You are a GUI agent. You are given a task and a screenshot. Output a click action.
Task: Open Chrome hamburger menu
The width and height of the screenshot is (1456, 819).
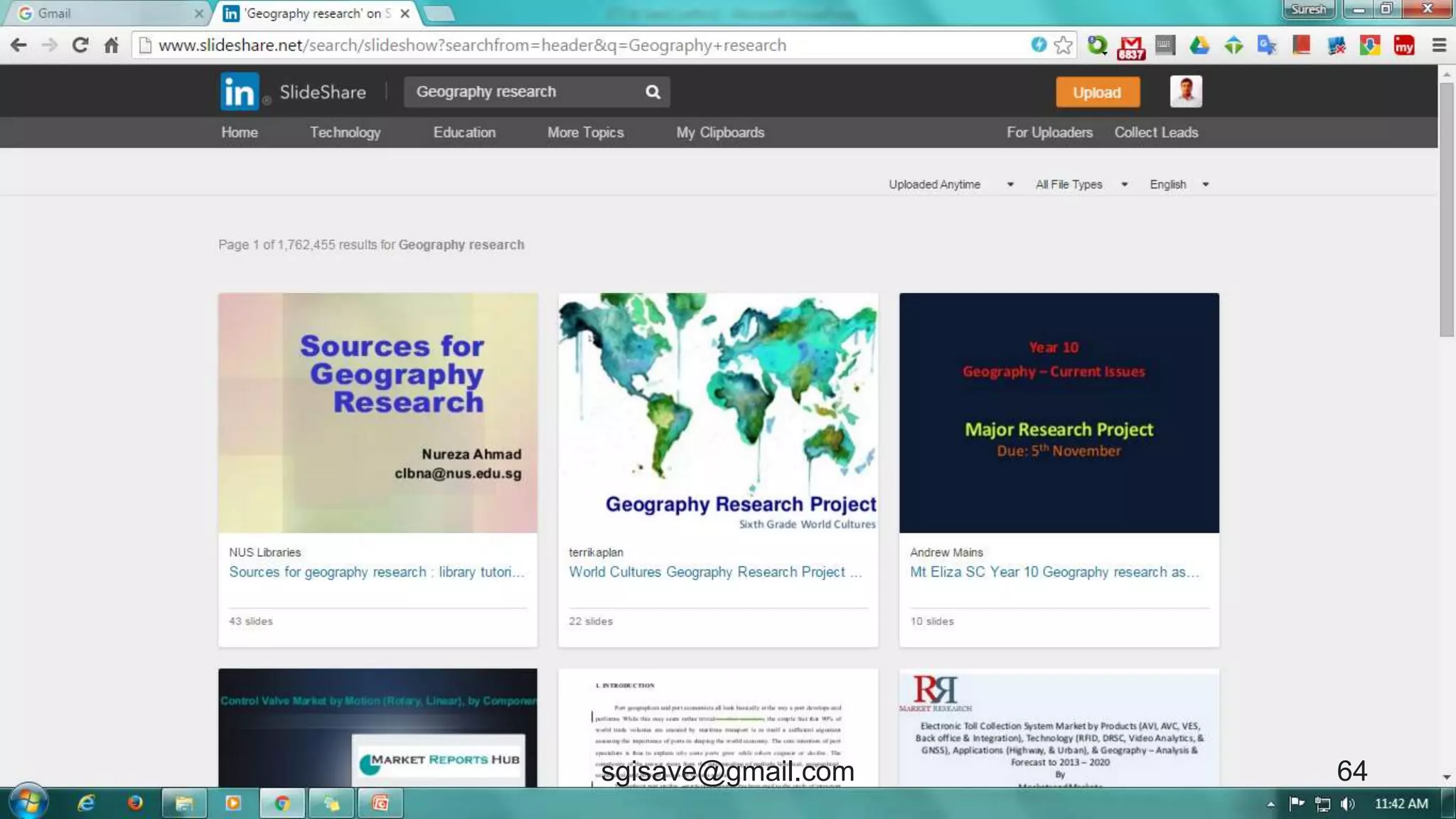[x=1439, y=45]
